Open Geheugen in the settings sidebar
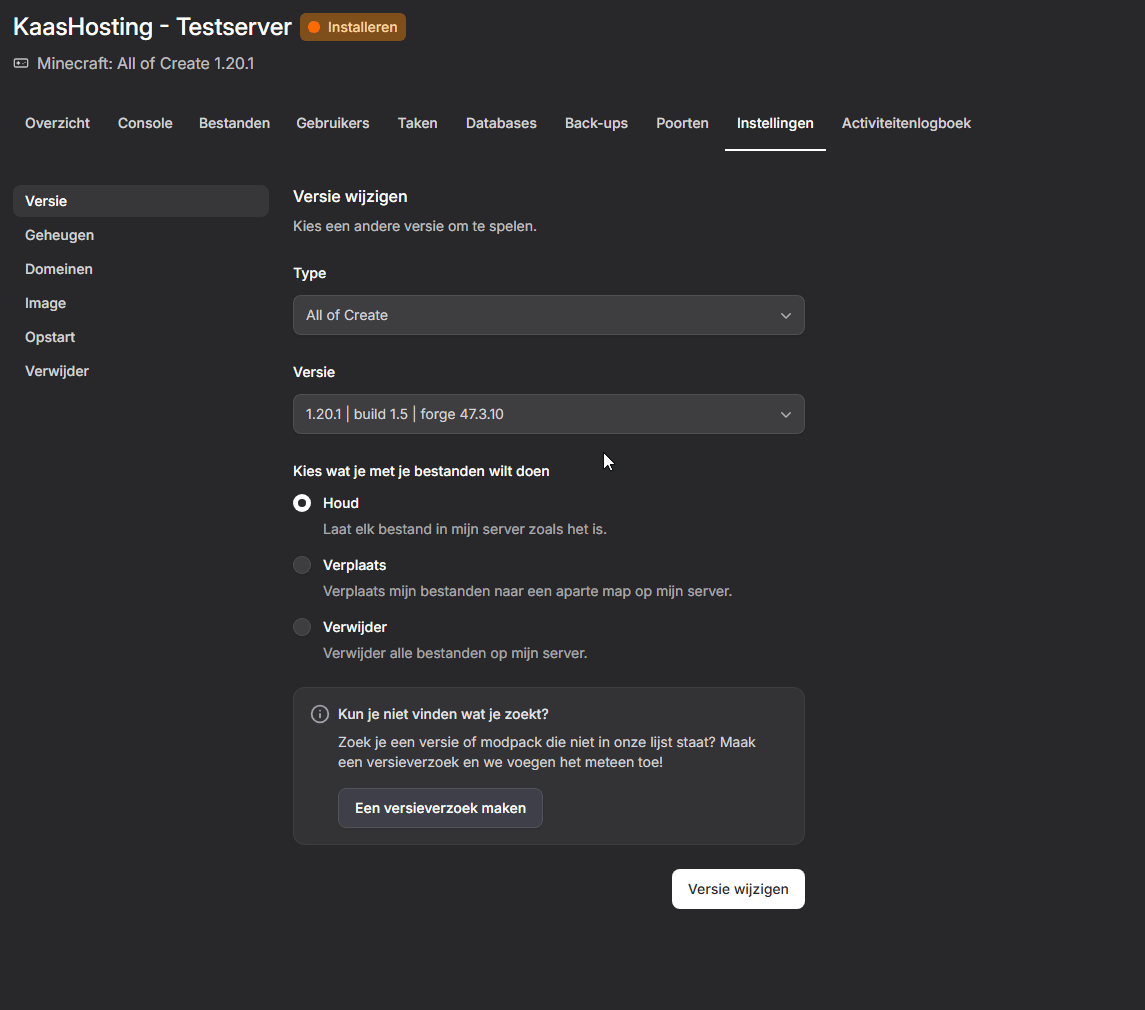 (60, 235)
